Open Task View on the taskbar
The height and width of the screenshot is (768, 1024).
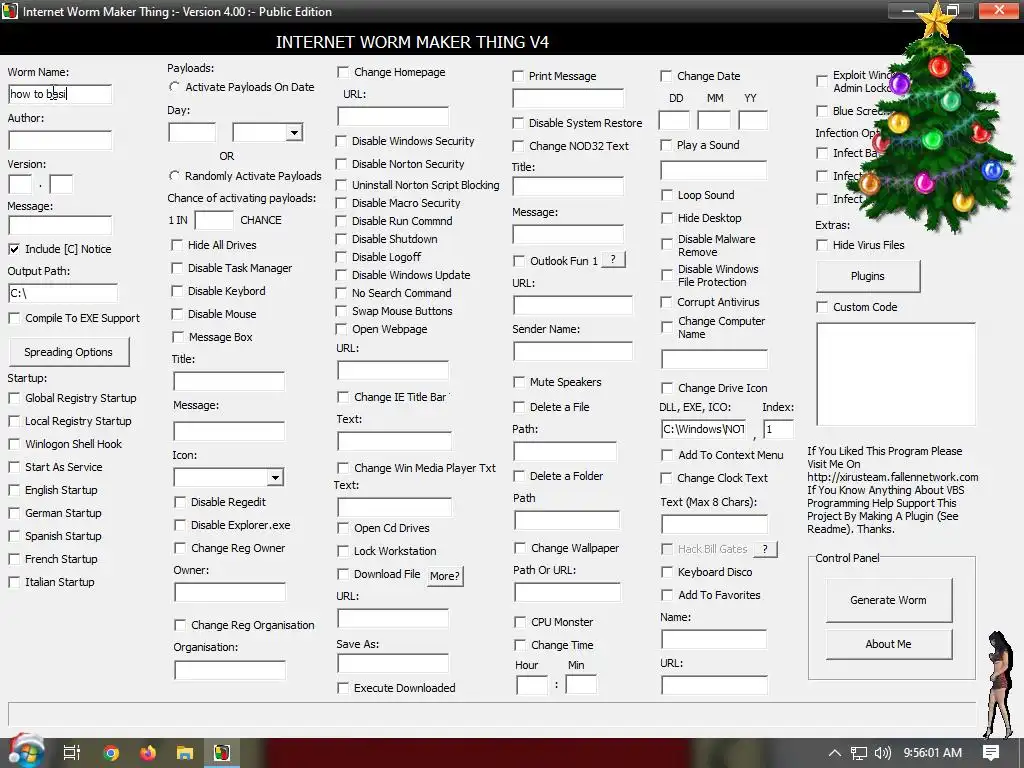pos(71,753)
